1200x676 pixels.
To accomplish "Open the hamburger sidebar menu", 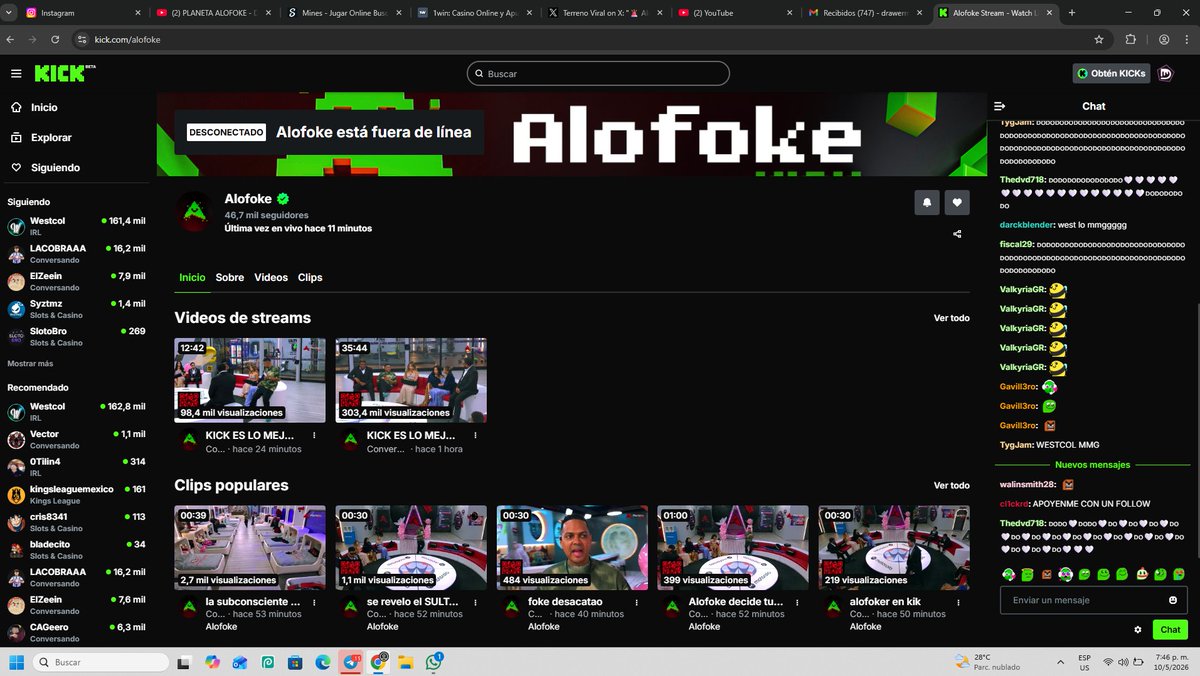I will [x=16, y=73].
